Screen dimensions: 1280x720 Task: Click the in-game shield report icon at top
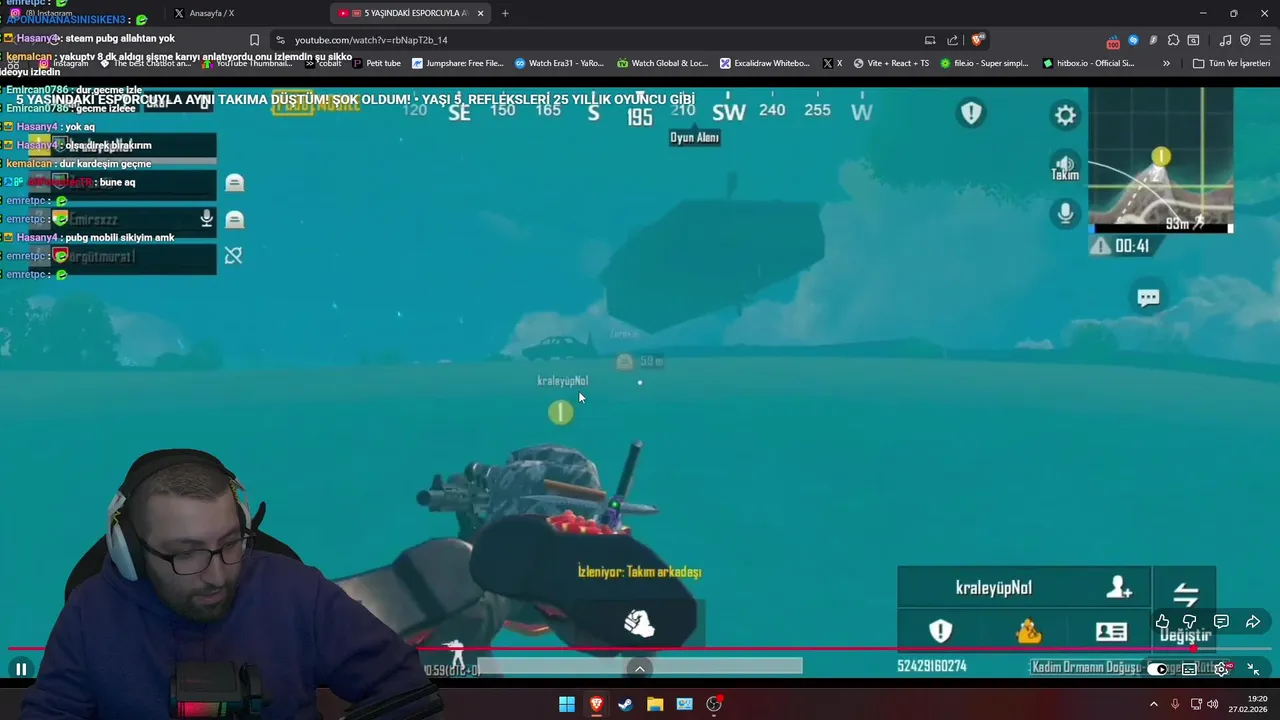971,112
